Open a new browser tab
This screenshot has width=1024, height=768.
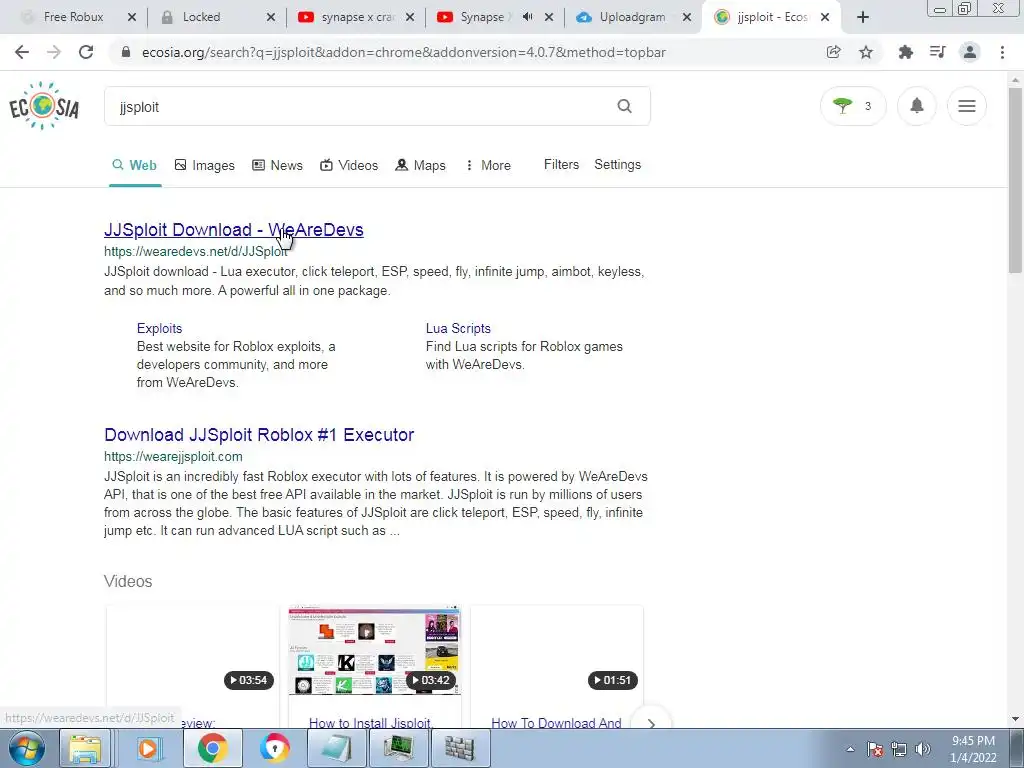pyautogui.click(x=863, y=17)
